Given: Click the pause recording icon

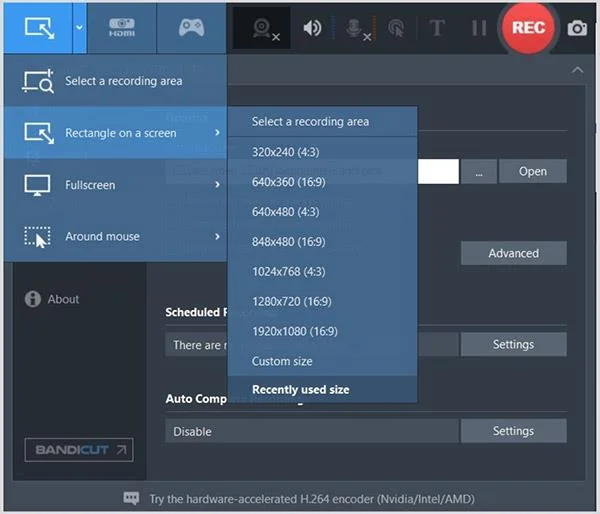Looking at the screenshot, I should click(479, 28).
